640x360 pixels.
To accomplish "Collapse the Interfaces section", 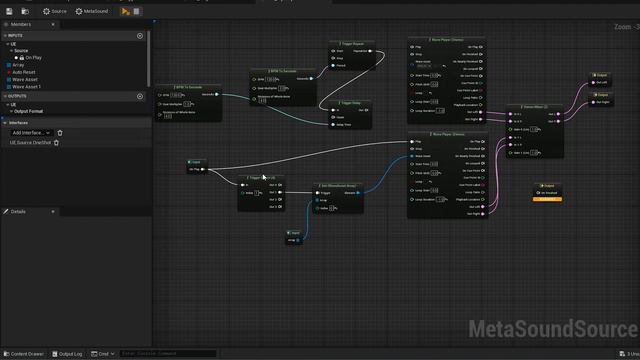I will coord(5,123).
